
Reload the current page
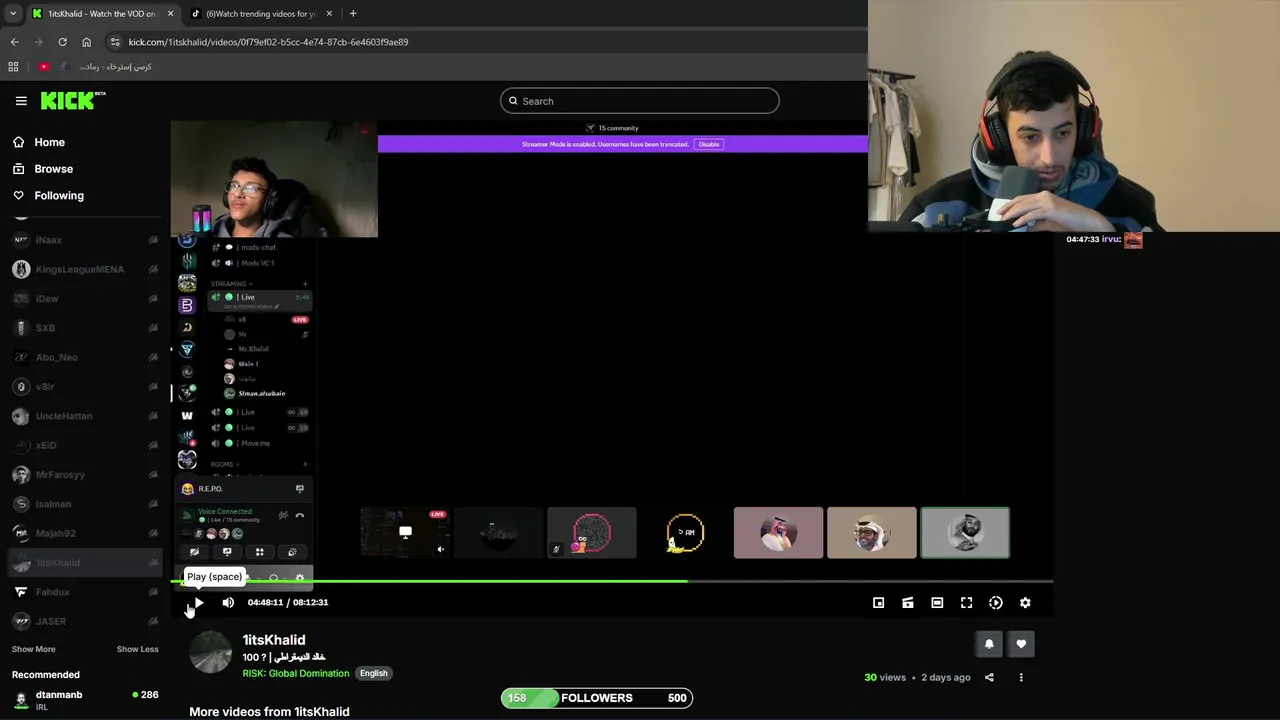click(62, 42)
